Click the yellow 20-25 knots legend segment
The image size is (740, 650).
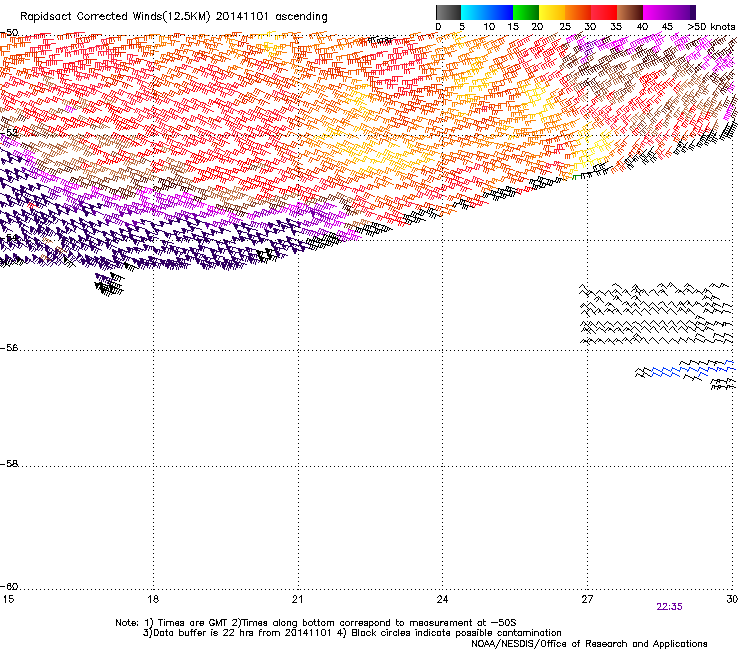tap(552, 12)
